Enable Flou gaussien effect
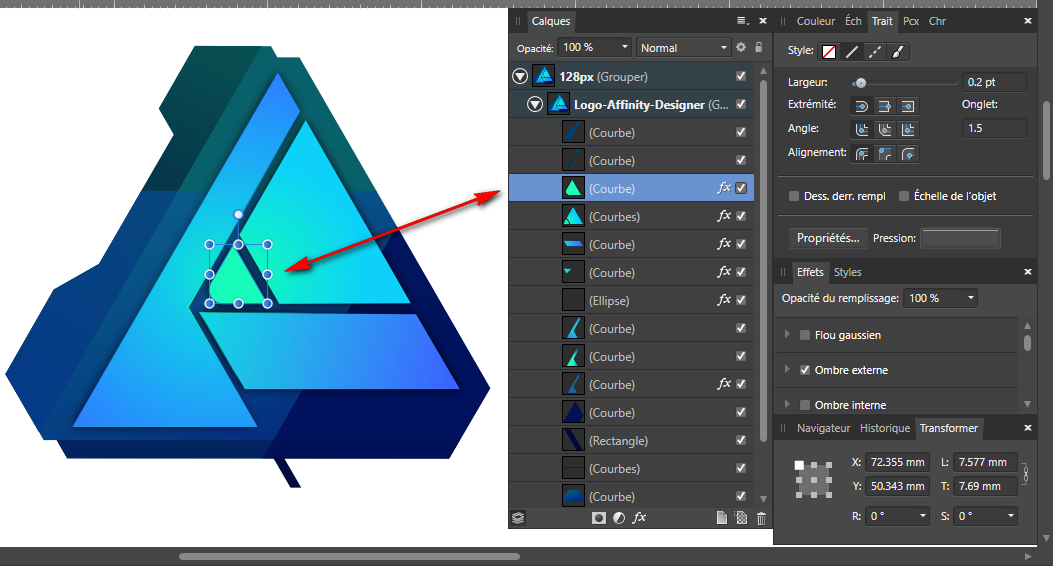Screen dimensions: 1053x566 (805, 335)
